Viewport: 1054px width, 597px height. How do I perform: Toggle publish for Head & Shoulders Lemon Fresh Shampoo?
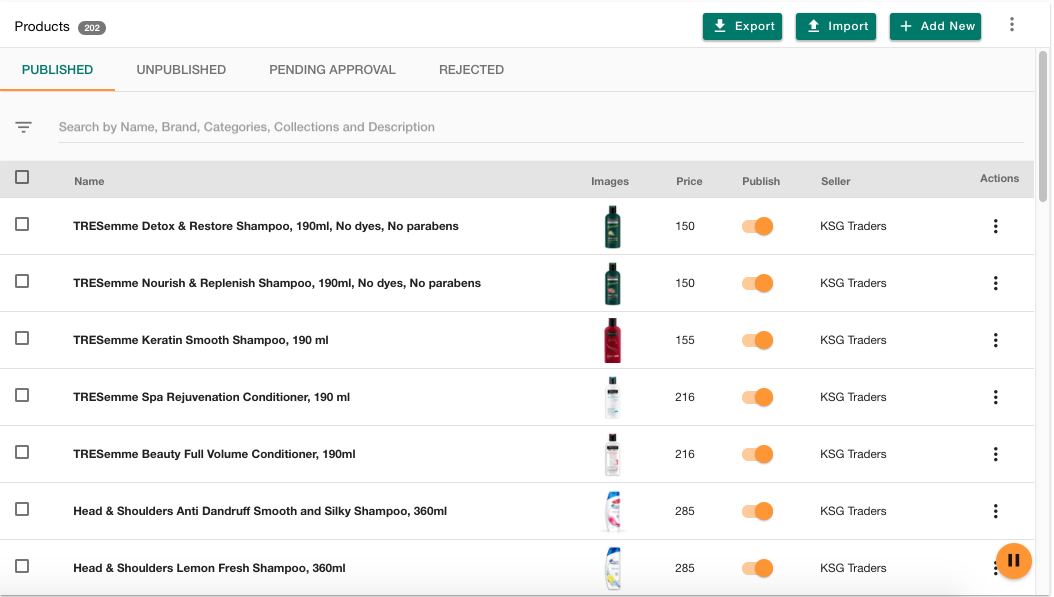tap(758, 568)
